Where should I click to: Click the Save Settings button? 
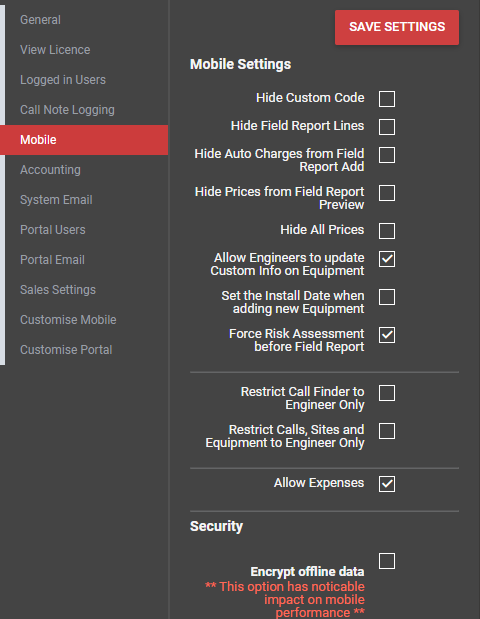(x=397, y=27)
